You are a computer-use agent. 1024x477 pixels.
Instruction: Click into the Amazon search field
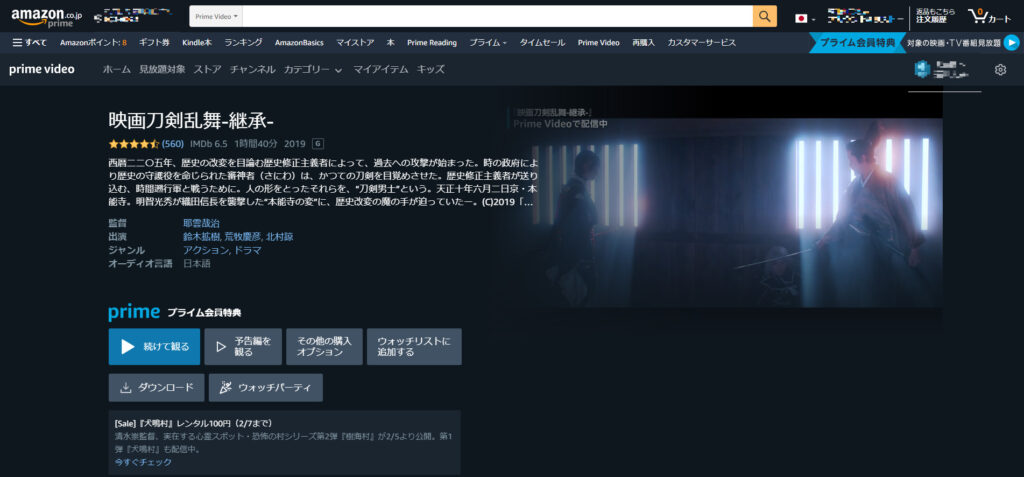[498, 16]
